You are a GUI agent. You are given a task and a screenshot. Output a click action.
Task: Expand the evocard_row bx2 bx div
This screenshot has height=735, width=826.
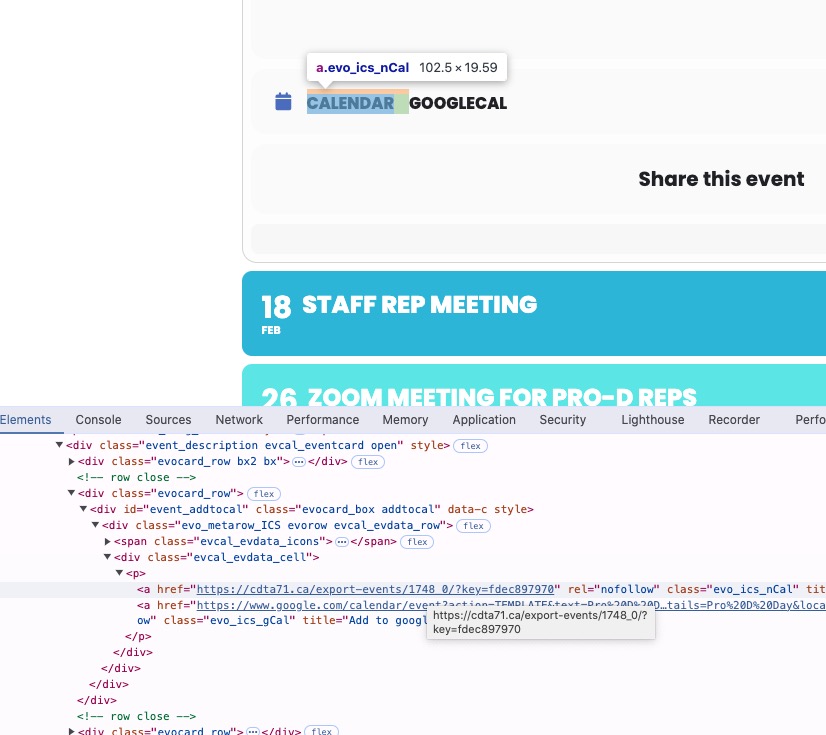[x=71, y=462]
